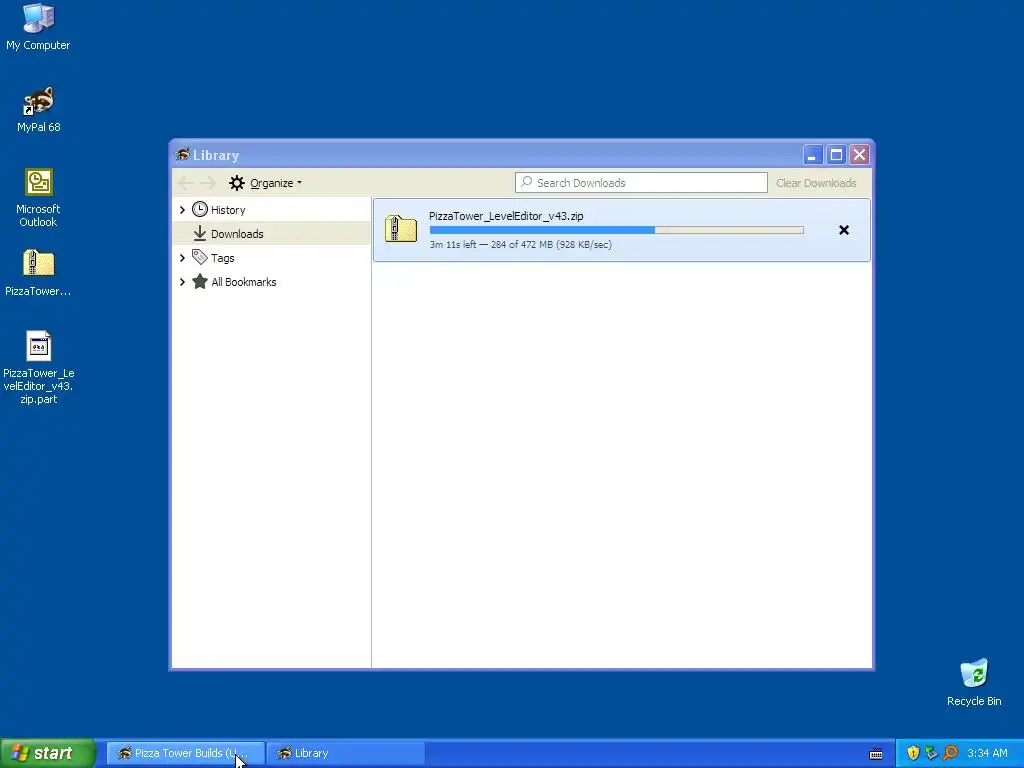Close the Library window

(x=859, y=155)
